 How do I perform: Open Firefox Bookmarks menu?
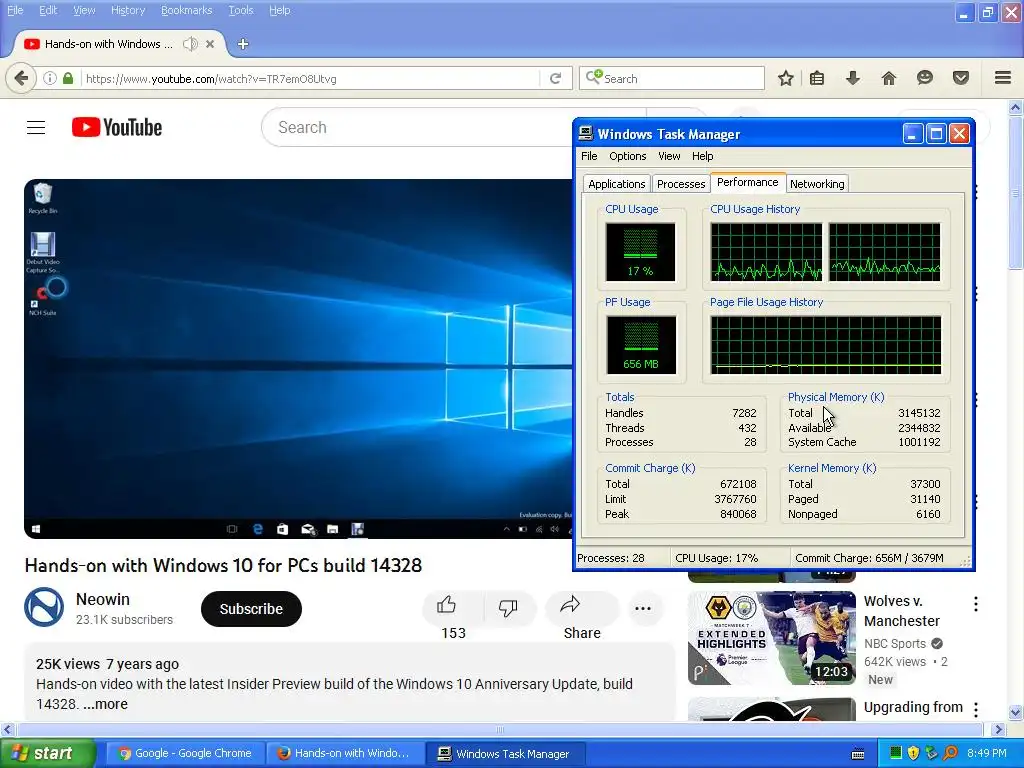[186, 10]
